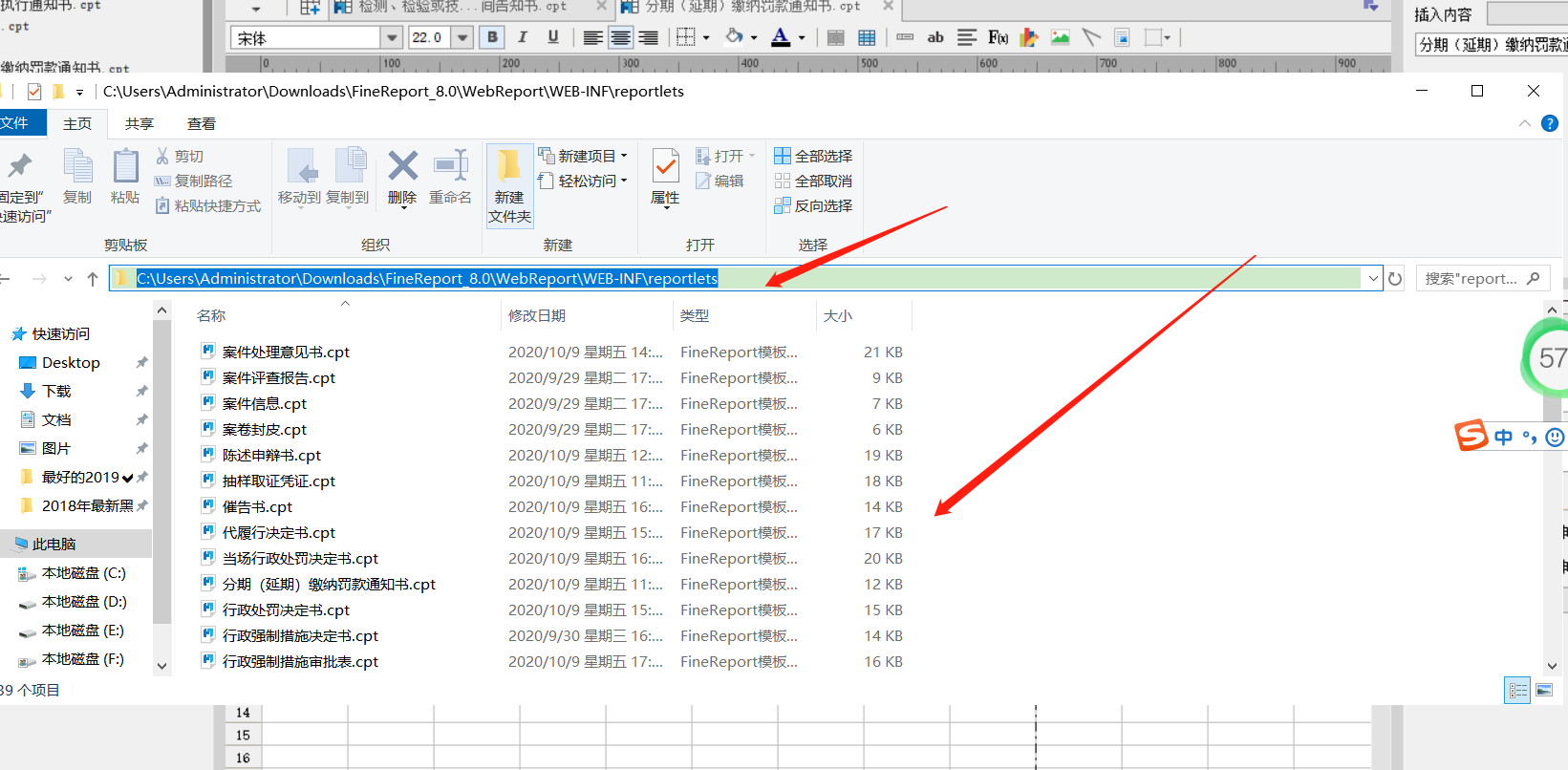The height and width of the screenshot is (770, 1568).
Task: Open the font size dropdown showing 22.0
Action: 463,37
